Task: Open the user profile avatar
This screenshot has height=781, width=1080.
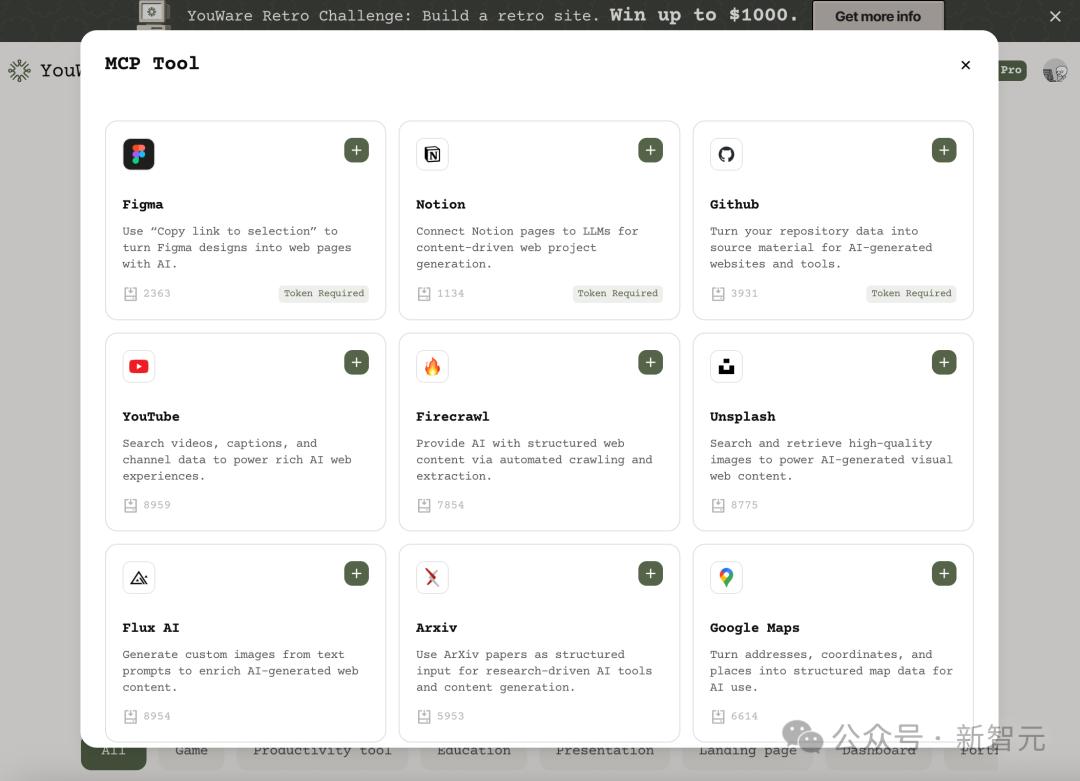Action: pyautogui.click(x=1055, y=70)
